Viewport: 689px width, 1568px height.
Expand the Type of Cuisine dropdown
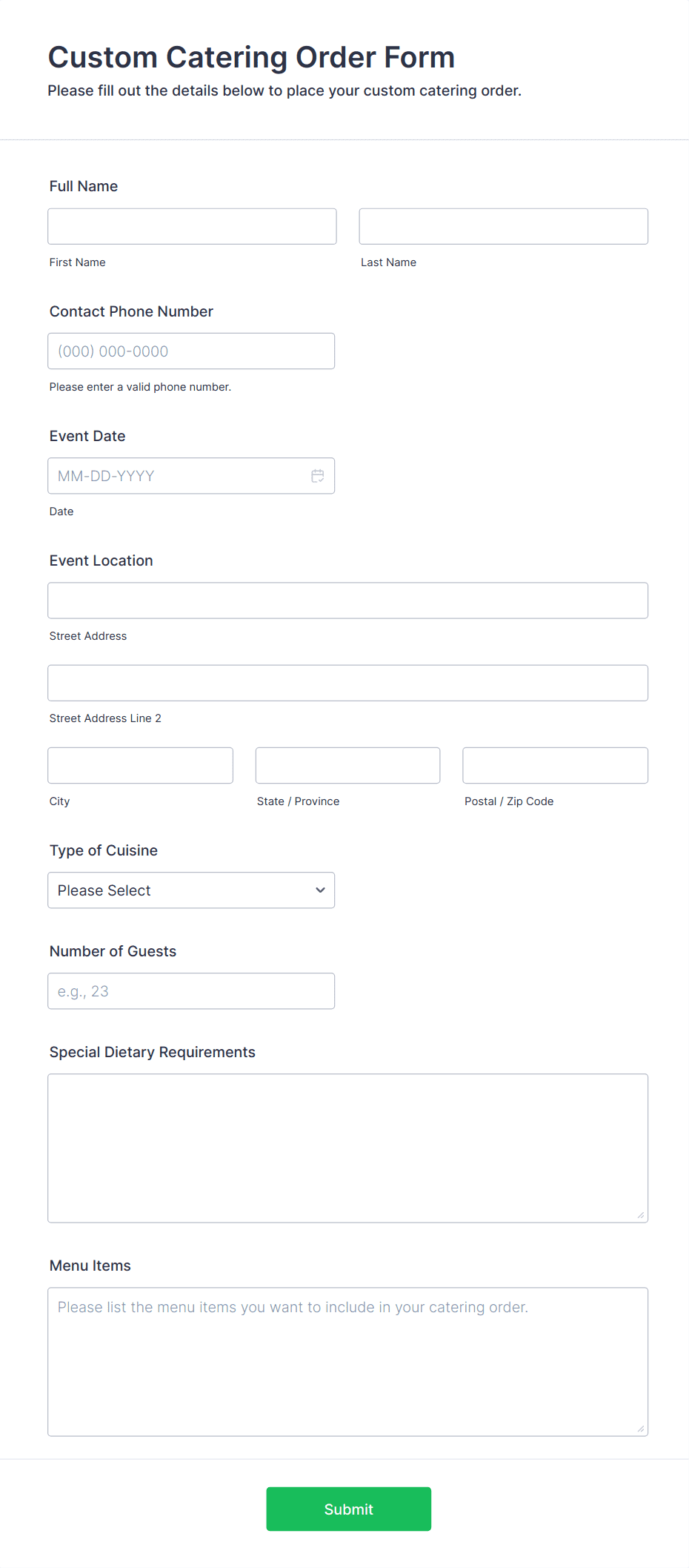click(x=190, y=890)
